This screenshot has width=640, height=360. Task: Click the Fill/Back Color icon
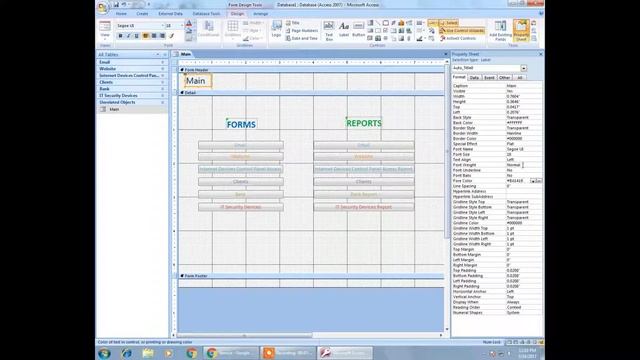coord(189,31)
